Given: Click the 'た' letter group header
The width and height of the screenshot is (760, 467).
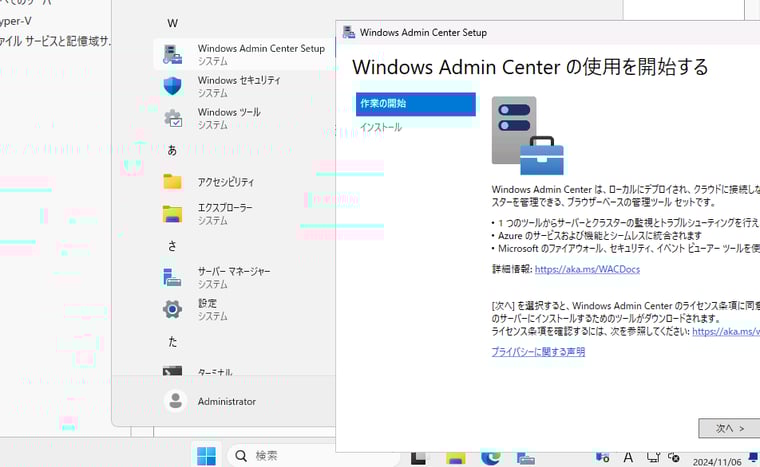Looking at the screenshot, I should coord(172,341).
